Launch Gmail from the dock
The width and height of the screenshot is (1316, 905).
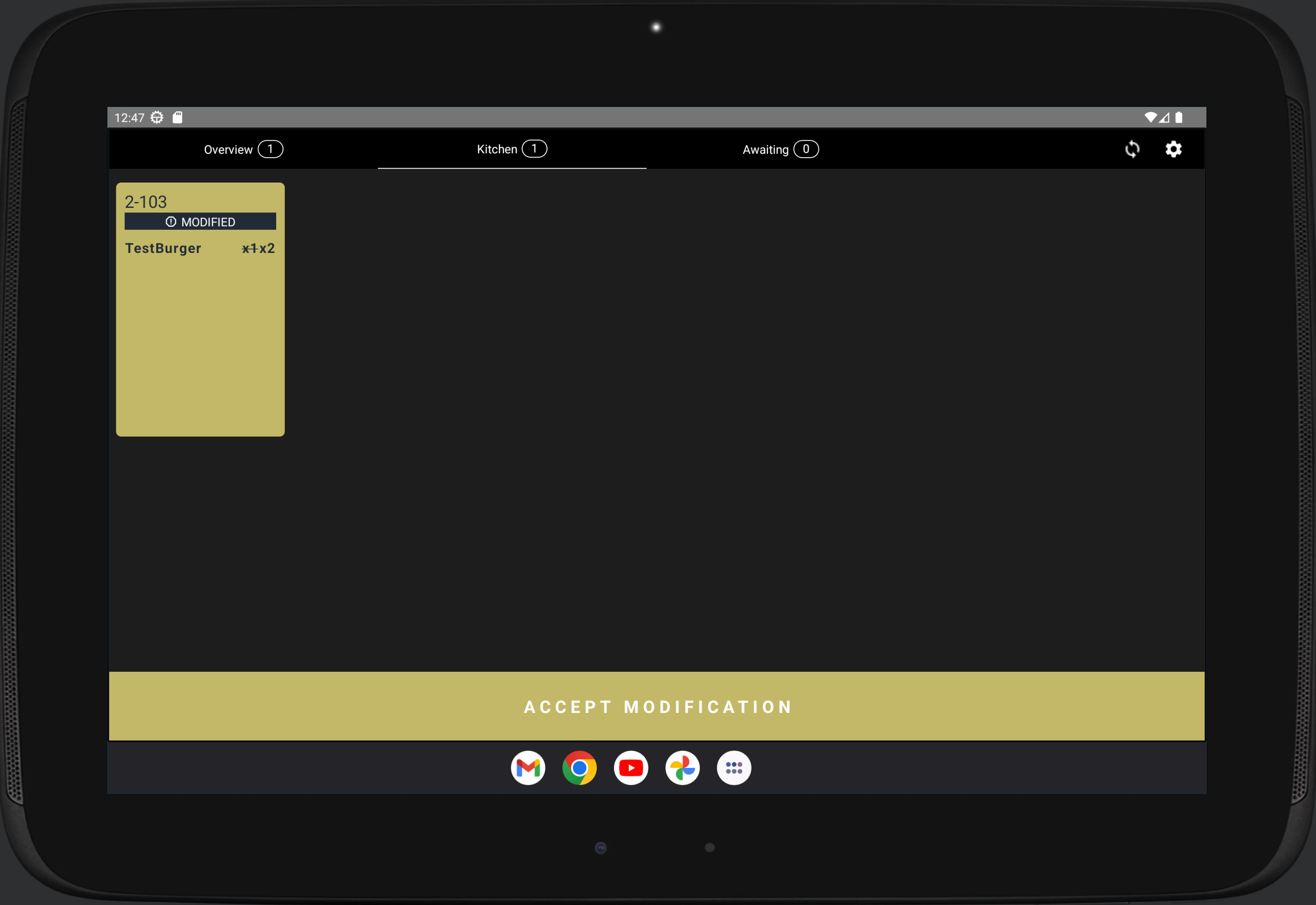point(527,768)
